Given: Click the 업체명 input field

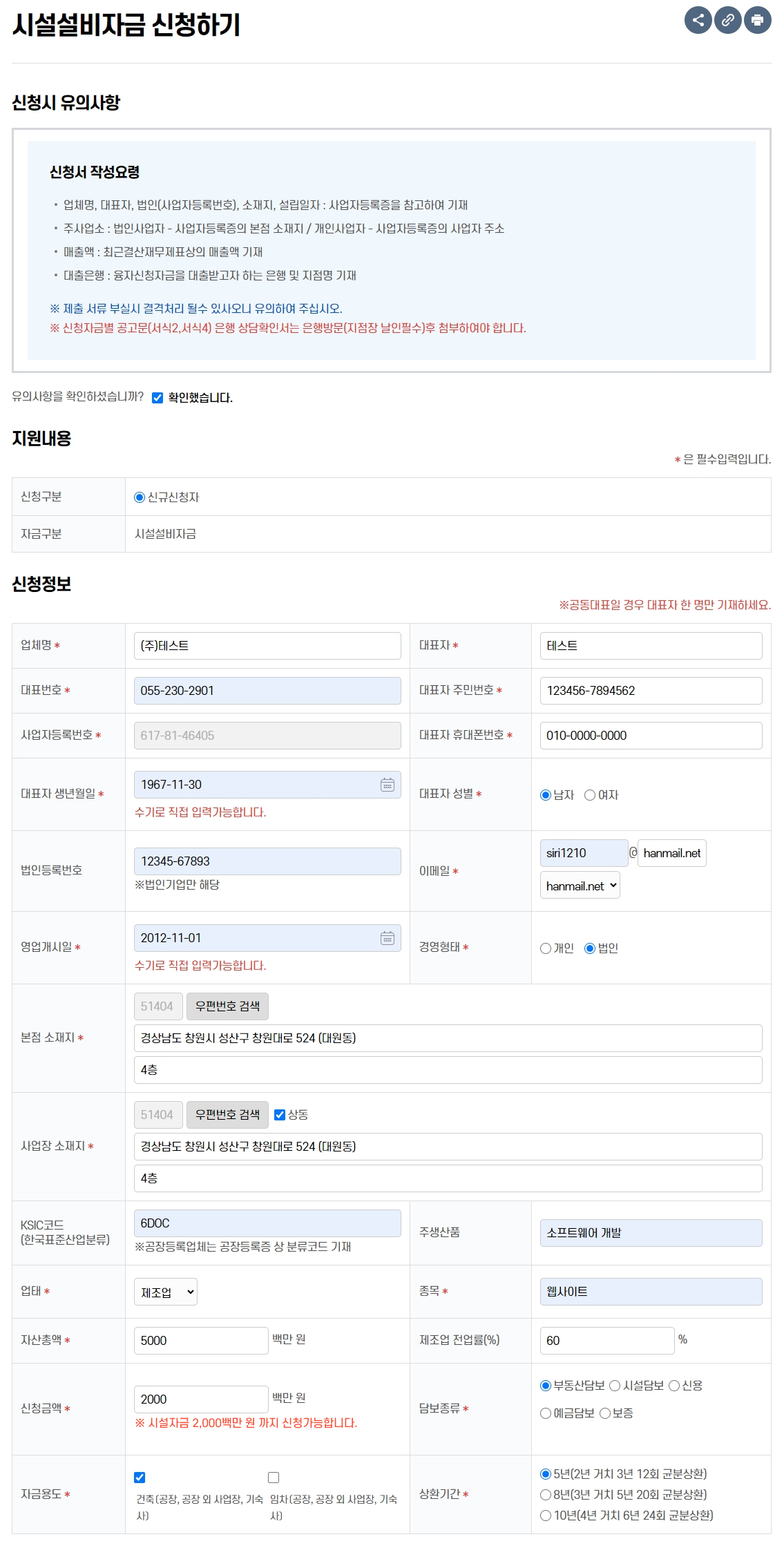Looking at the screenshot, I should (x=267, y=646).
